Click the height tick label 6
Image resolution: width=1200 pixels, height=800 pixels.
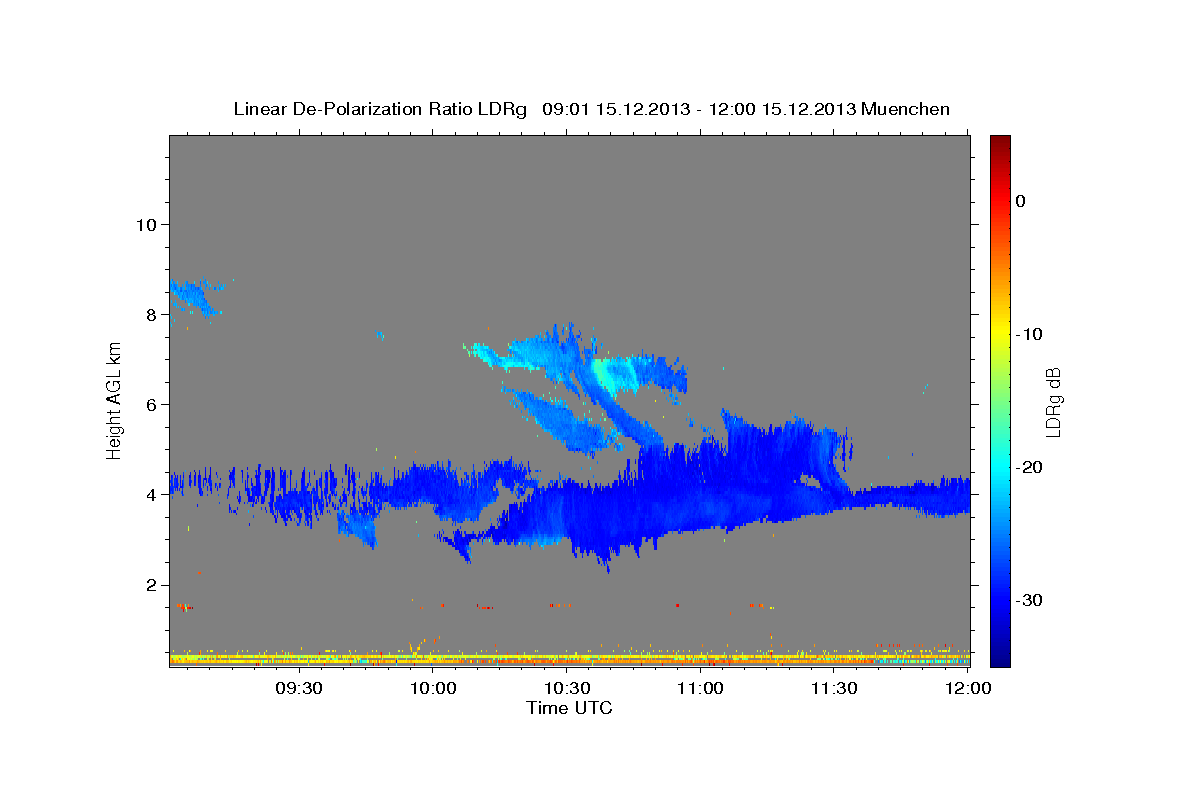coord(151,404)
